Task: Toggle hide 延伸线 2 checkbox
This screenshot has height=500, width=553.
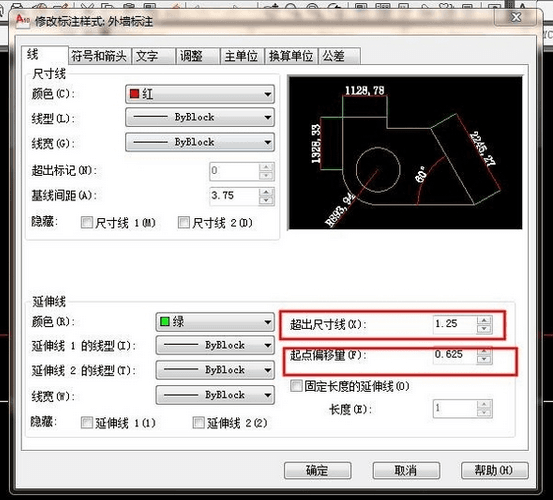Action: coord(198,422)
